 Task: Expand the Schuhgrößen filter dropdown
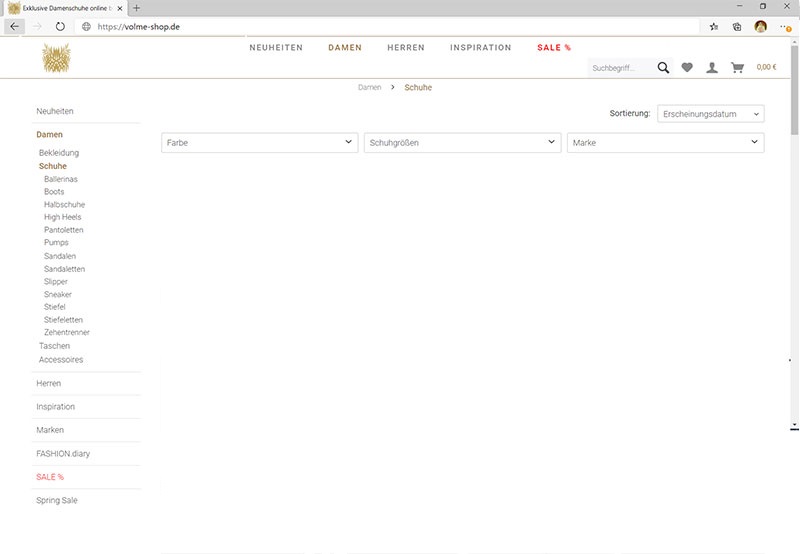(x=462, y=143)
